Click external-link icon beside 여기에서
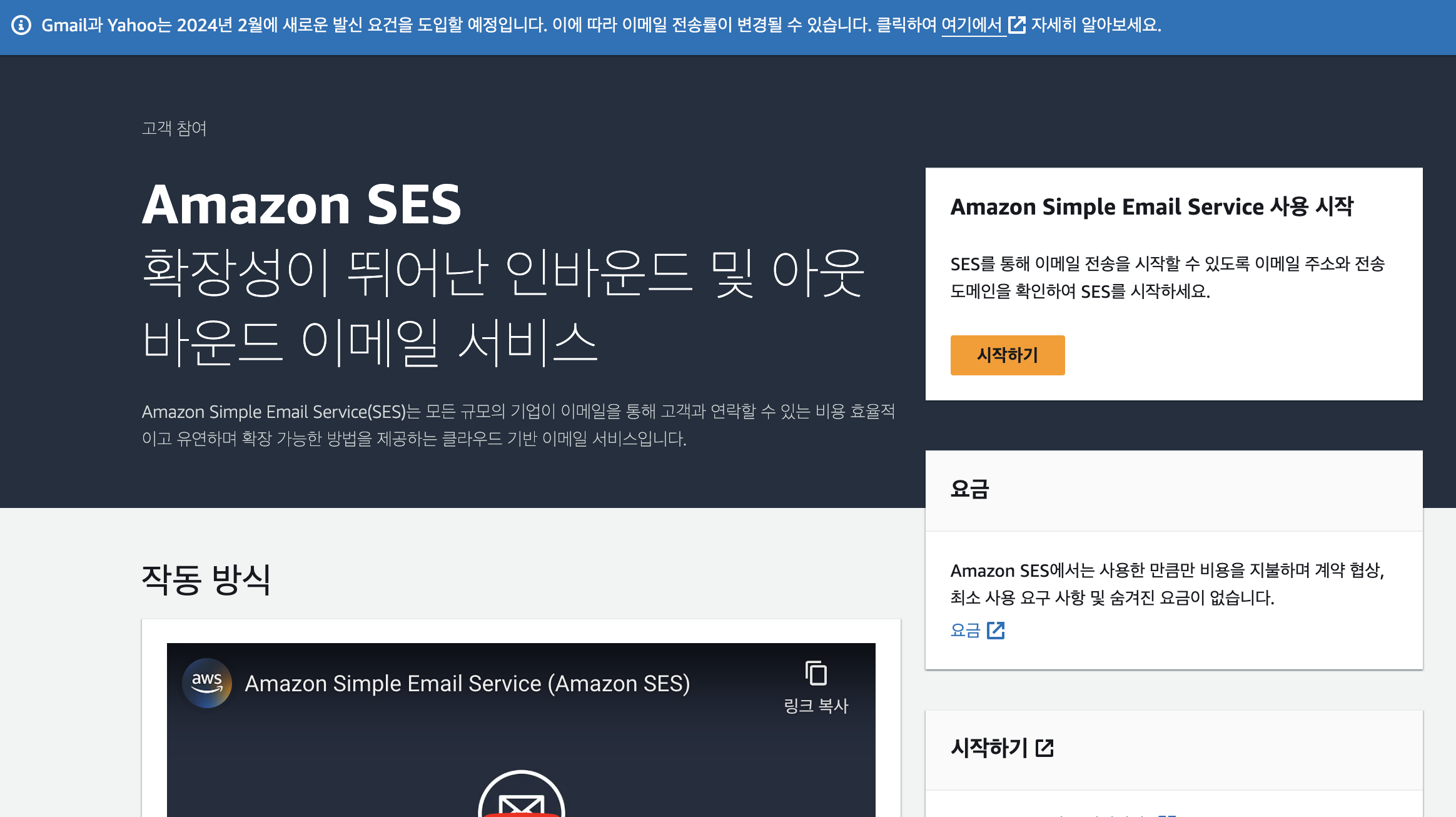The height and width of the screenshot is (817, 1456). point(1017,25)
